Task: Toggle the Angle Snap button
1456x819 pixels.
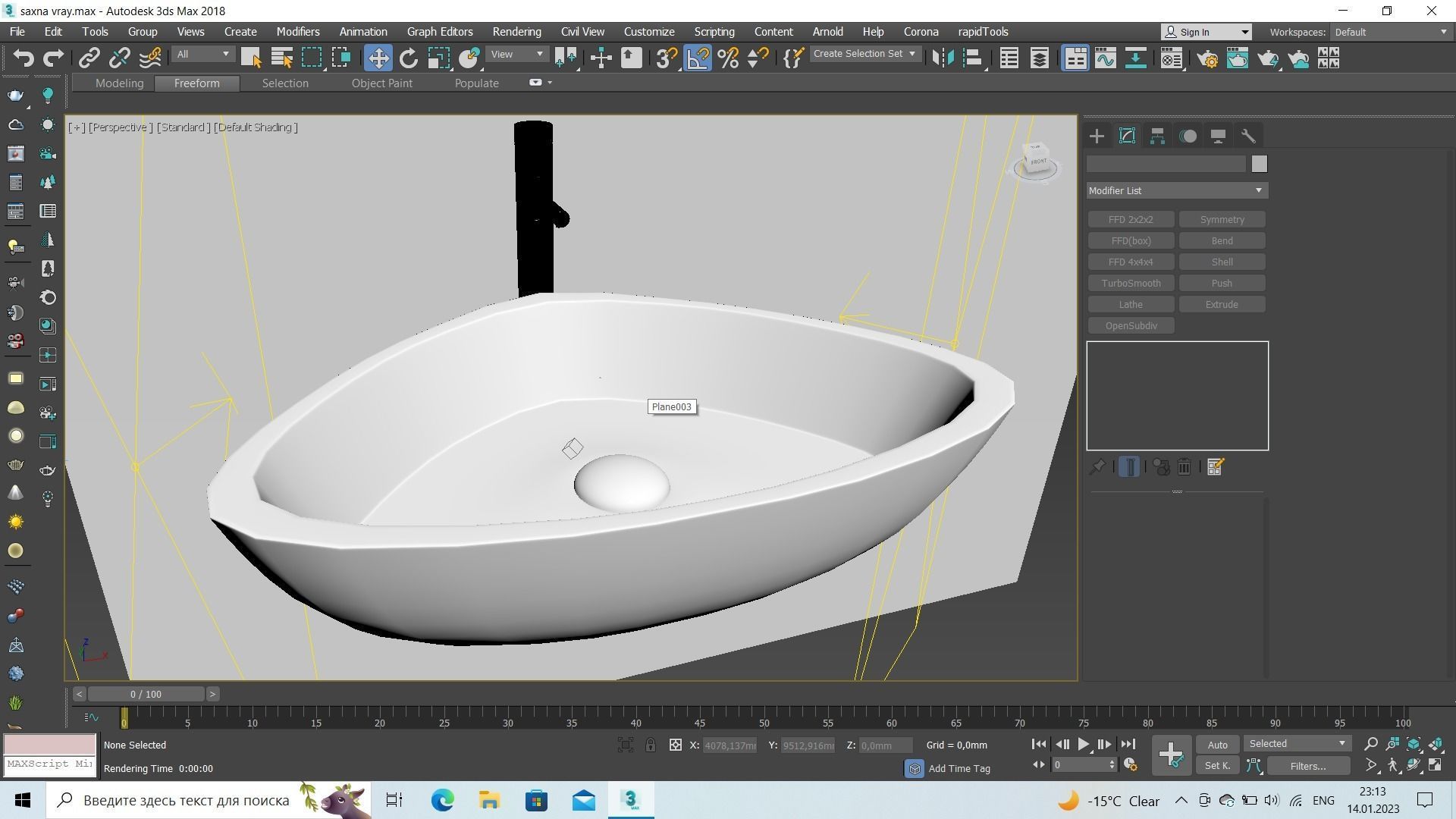Action: (x=698, y=58)
